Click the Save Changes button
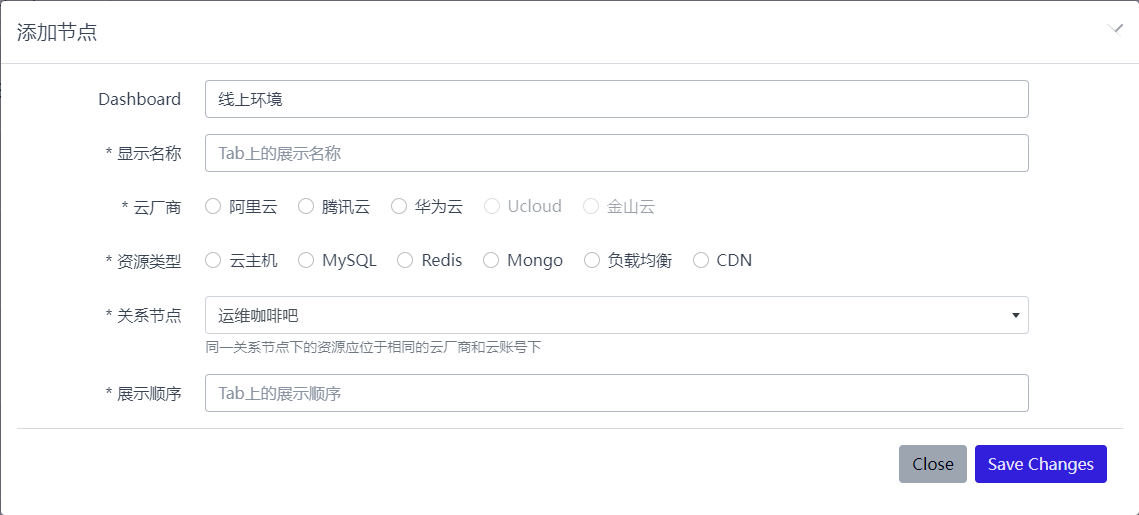Viewport: 1139px width, 515px height. click(x=1040, y=464)
